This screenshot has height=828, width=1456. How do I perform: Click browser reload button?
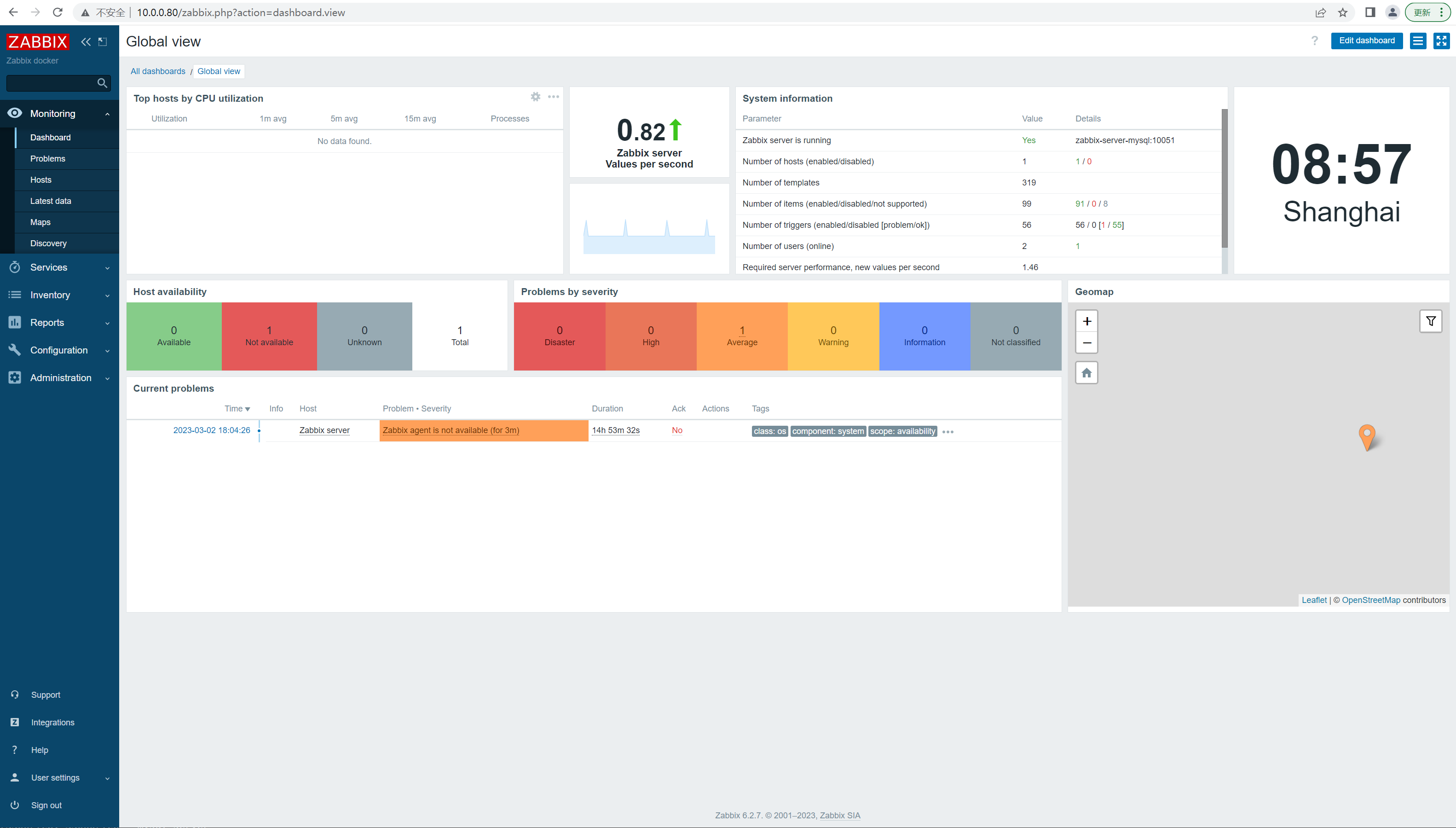[58, 12]
